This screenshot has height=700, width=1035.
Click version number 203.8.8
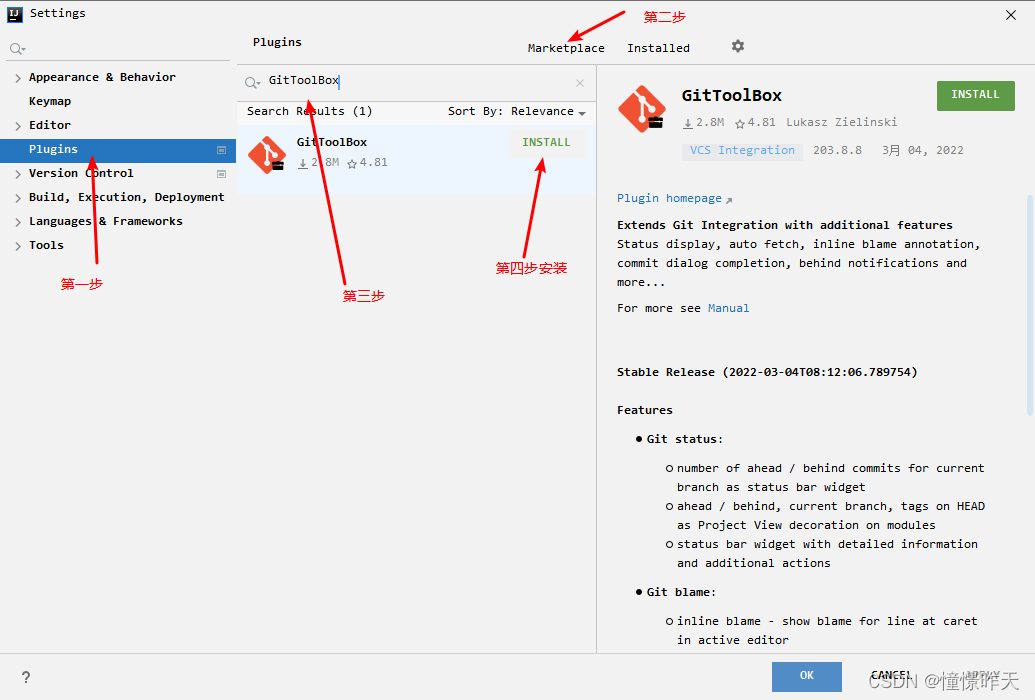point(838,151)
